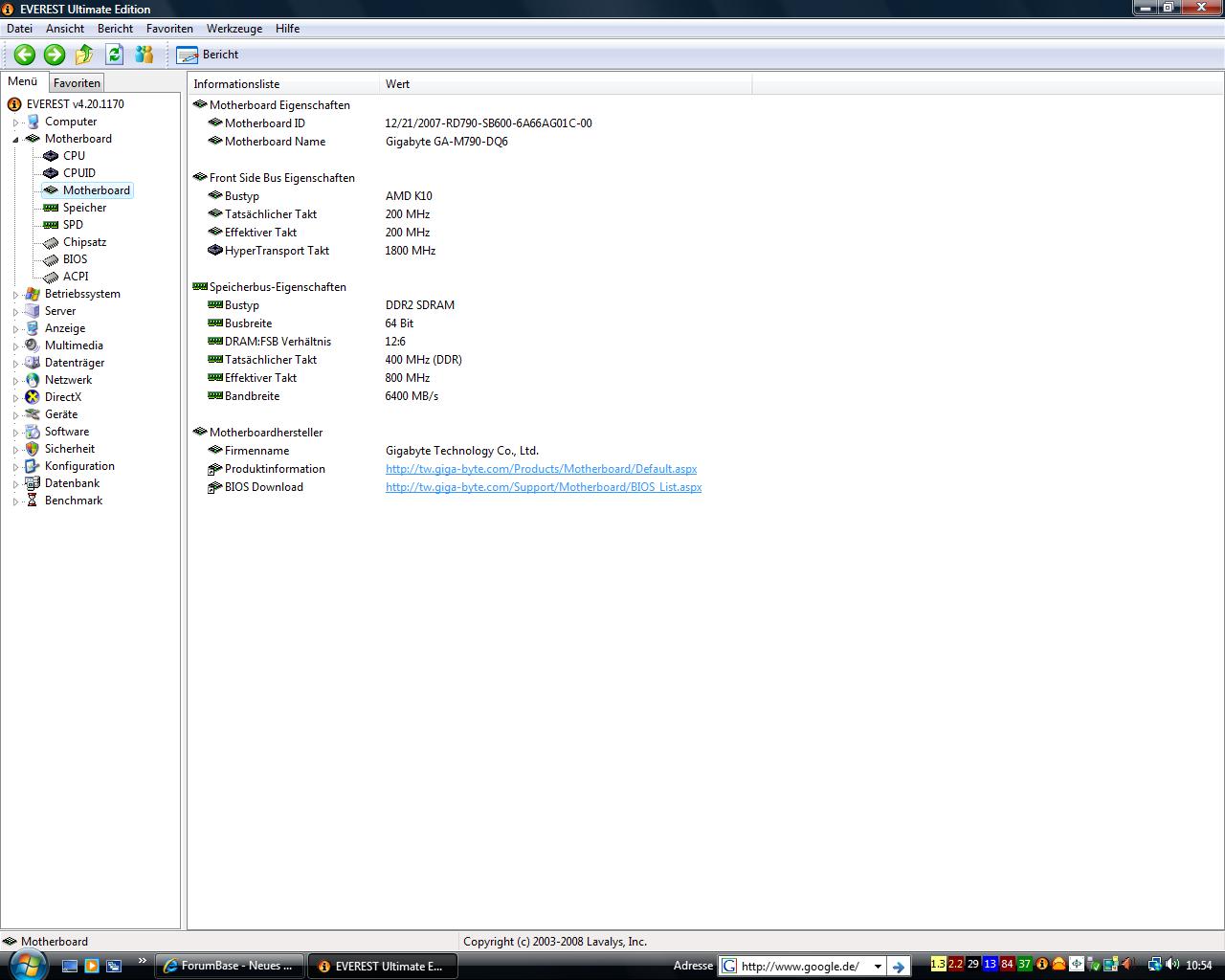Click the DirectX X logo icon

pos(33,397)
